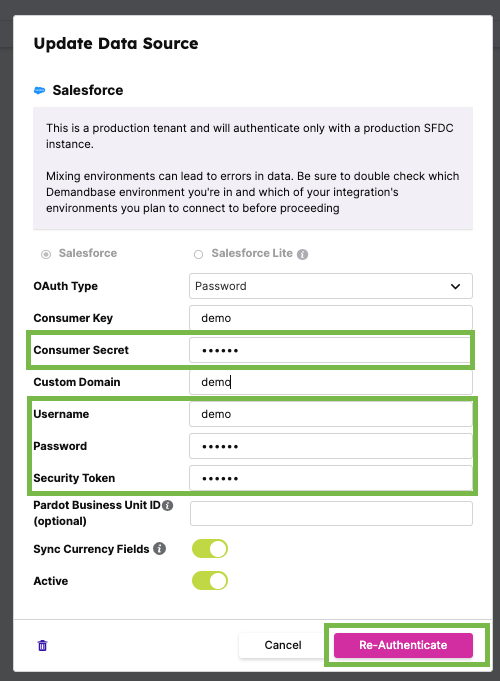Viewport: 500px width, 681px height.
Task: Click the Custom Domain text box
Action: [x=331, y=382]
